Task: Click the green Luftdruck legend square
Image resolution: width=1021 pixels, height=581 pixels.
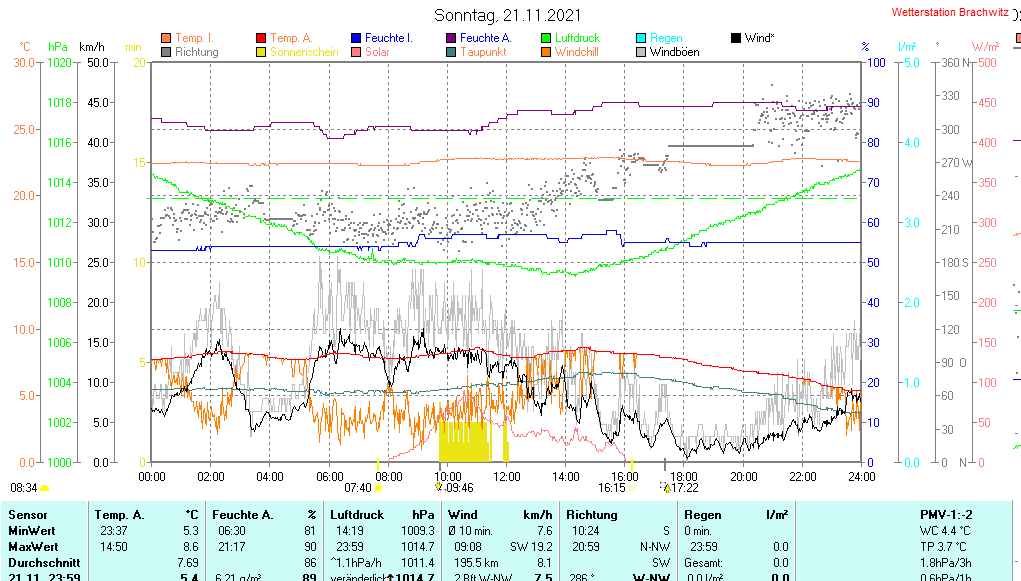Action: click(546, 38)
